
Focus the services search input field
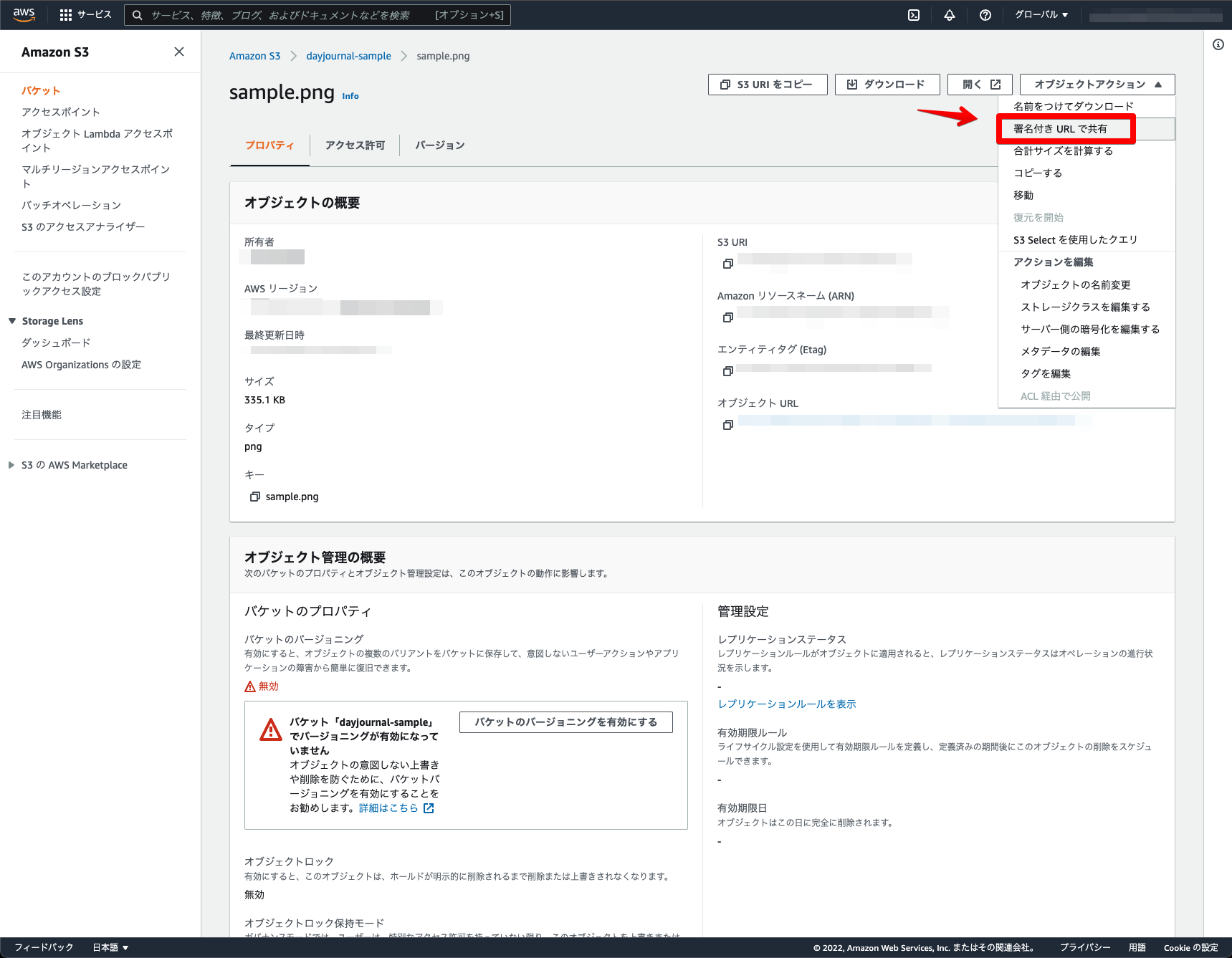pos(317,15)
